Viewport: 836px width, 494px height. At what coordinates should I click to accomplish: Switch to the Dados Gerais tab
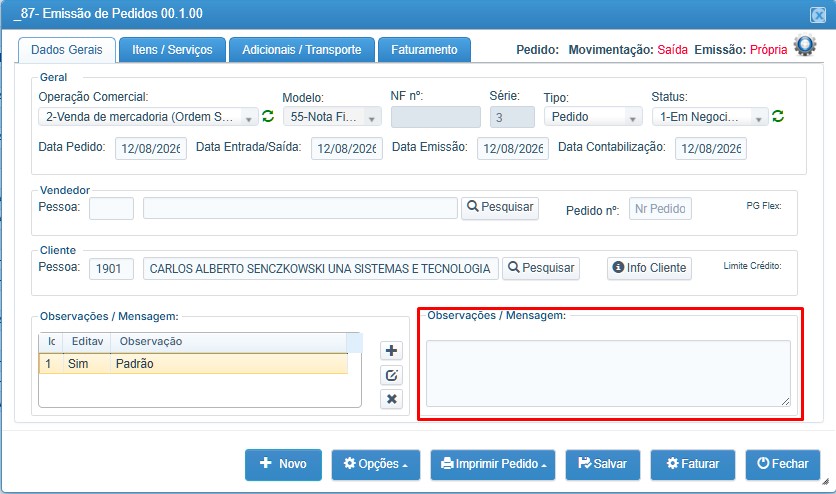point(67,50)
